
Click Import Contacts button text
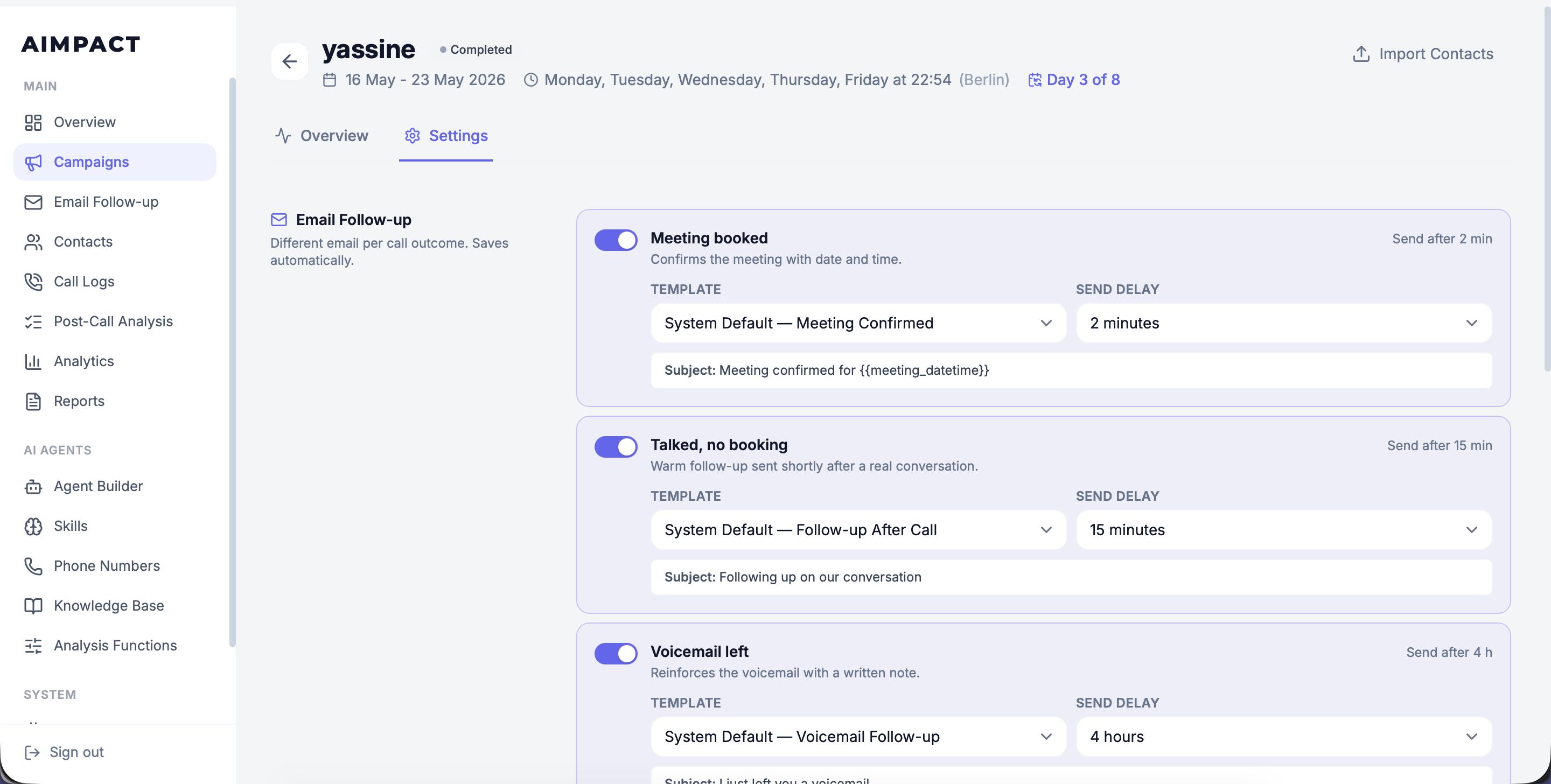pyautogui.click(x=1436, y=54)
